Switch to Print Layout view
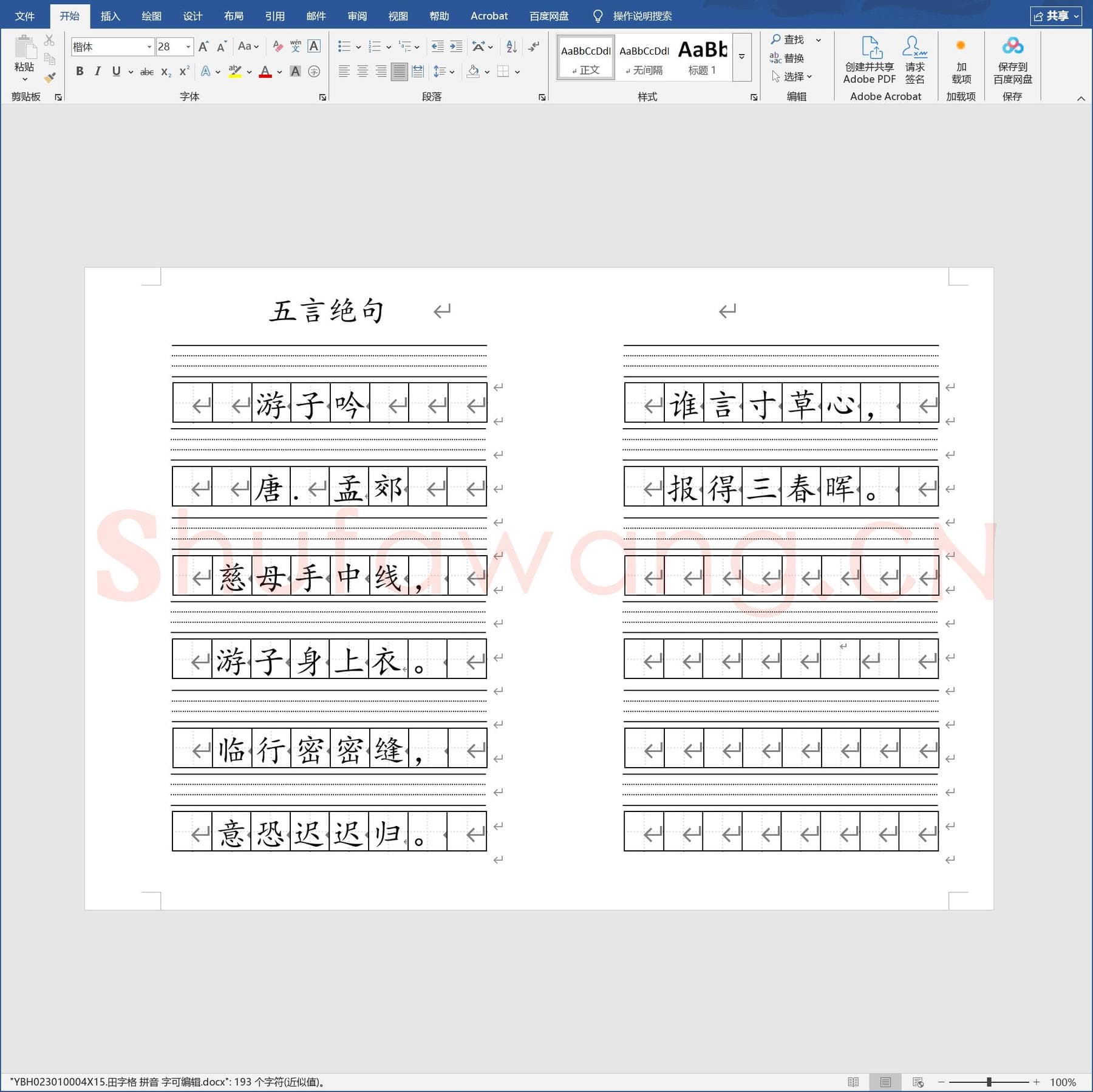This screenshot has width=1093, height=1092. coord(885,1082)
